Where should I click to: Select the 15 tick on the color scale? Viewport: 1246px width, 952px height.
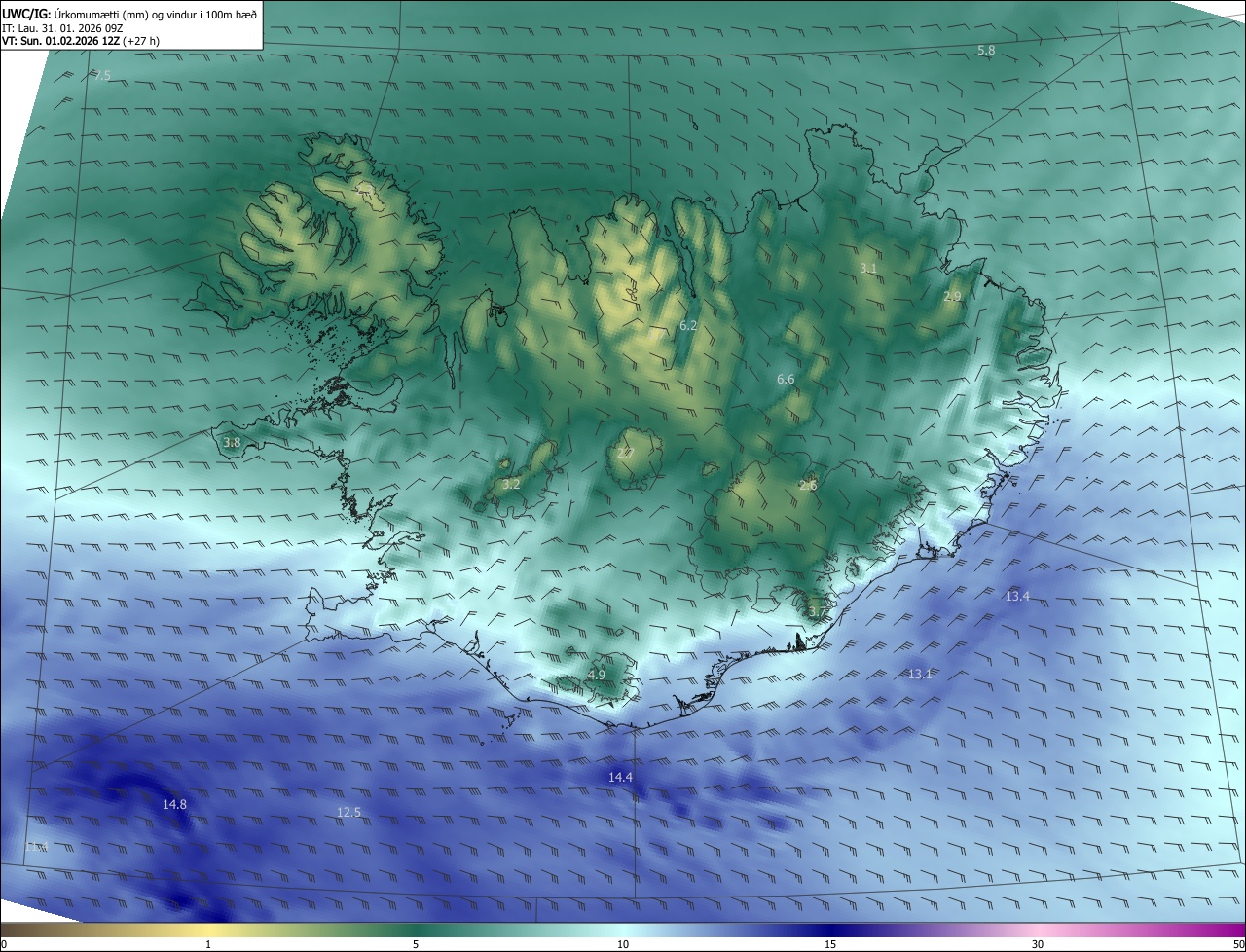830,944
